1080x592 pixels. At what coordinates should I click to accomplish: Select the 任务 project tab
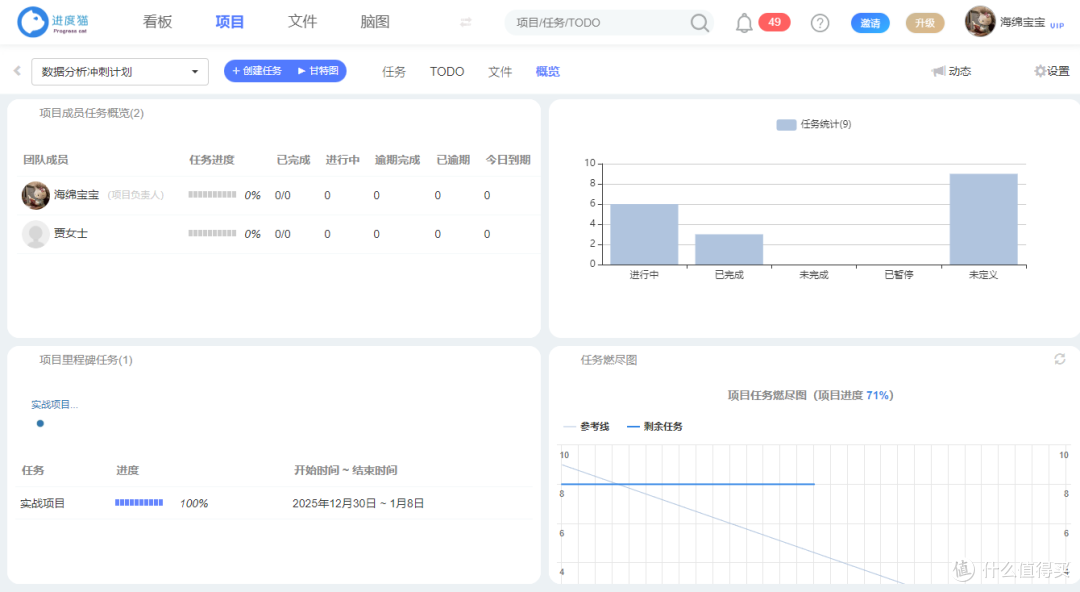393,72
